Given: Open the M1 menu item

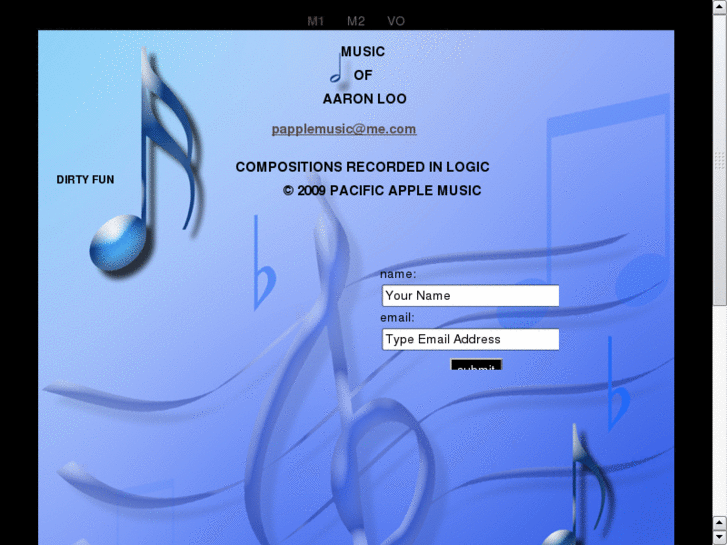Looking at the screenshot, I should (x=315, y=21).
